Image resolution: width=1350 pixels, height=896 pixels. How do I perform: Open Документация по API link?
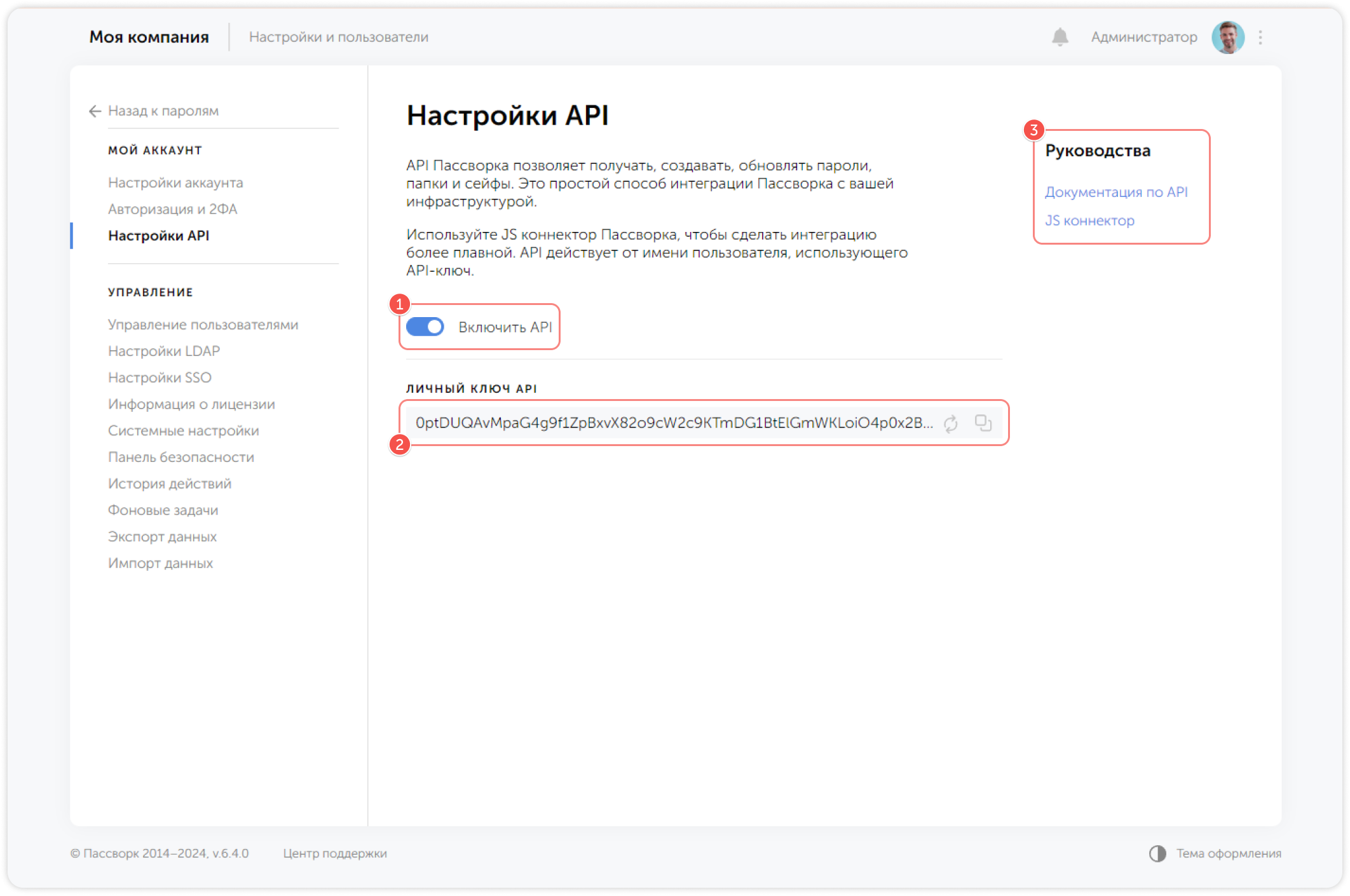pyautogui.click(x=1117, y=192)
